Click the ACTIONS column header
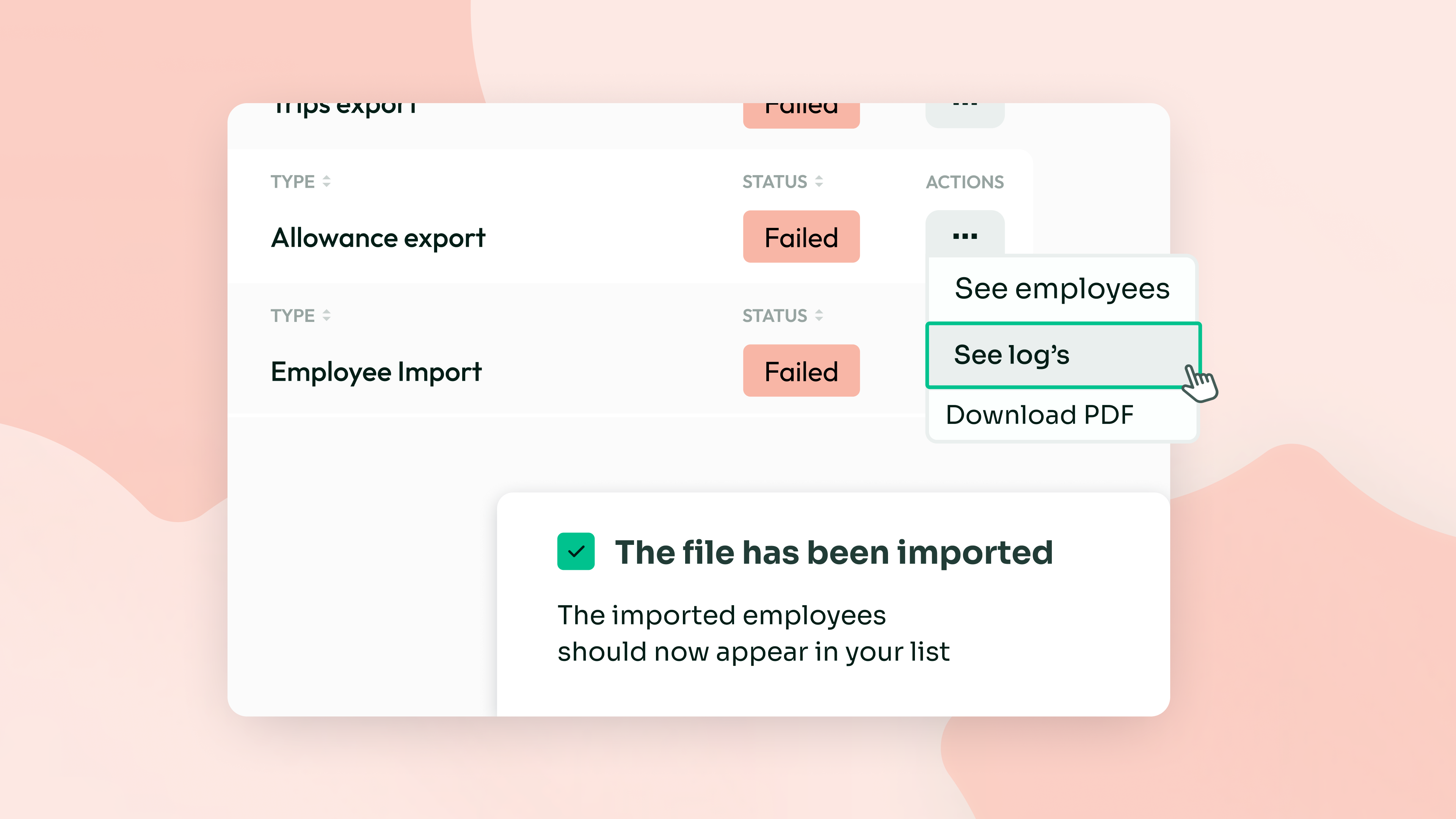Screen dimensions: 1456x819 tap(964, 182)
